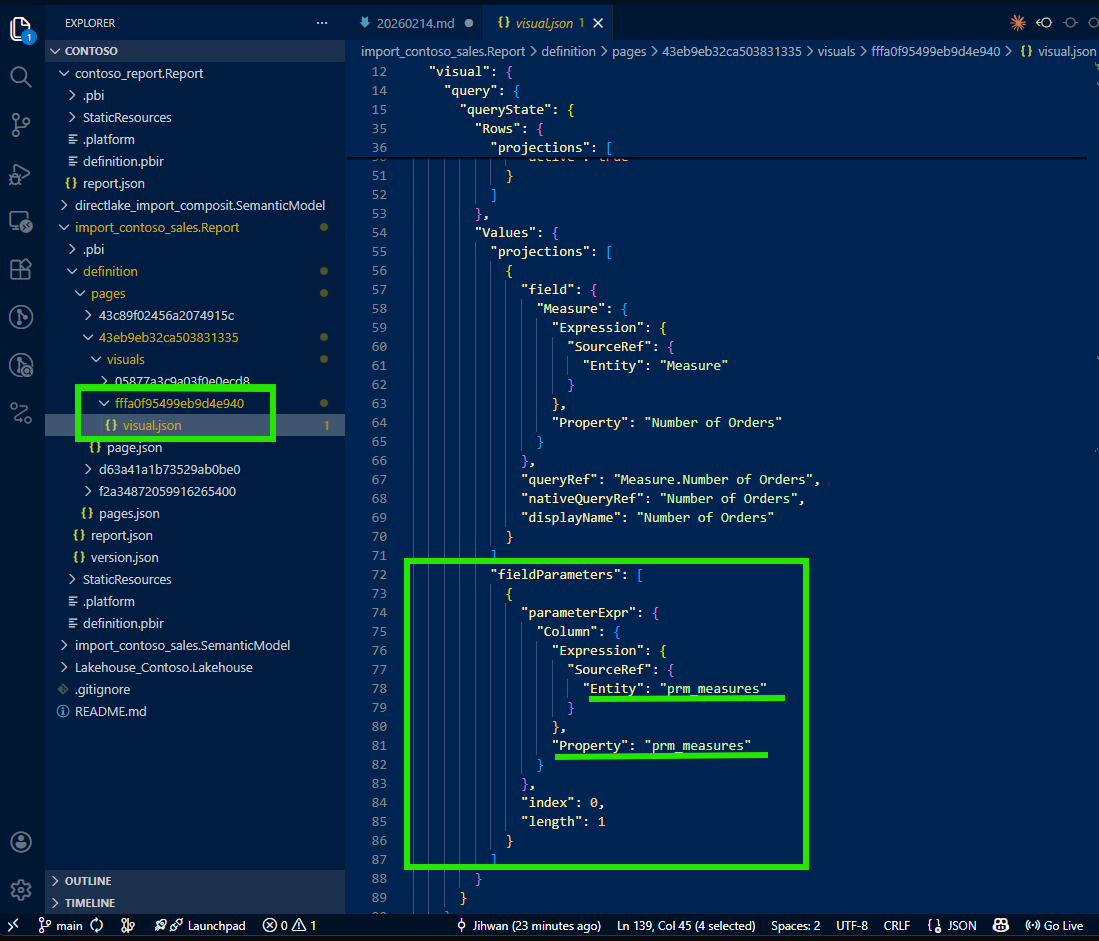Open the Extensions view icon
The width and height of the screenshot is (1099, 941).
point(21,270)
